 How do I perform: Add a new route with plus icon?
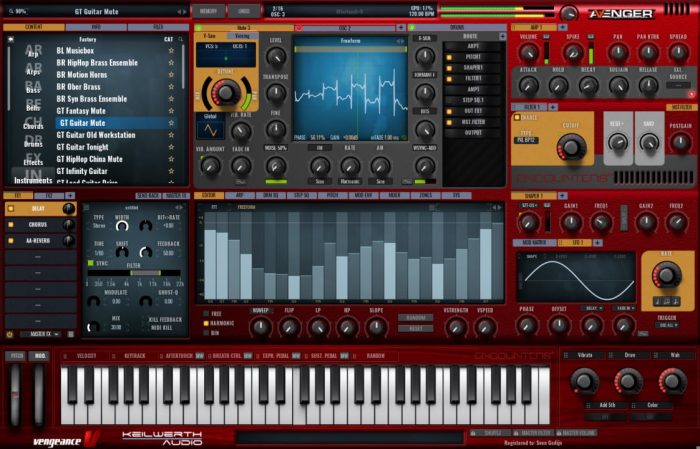(502, 36)
